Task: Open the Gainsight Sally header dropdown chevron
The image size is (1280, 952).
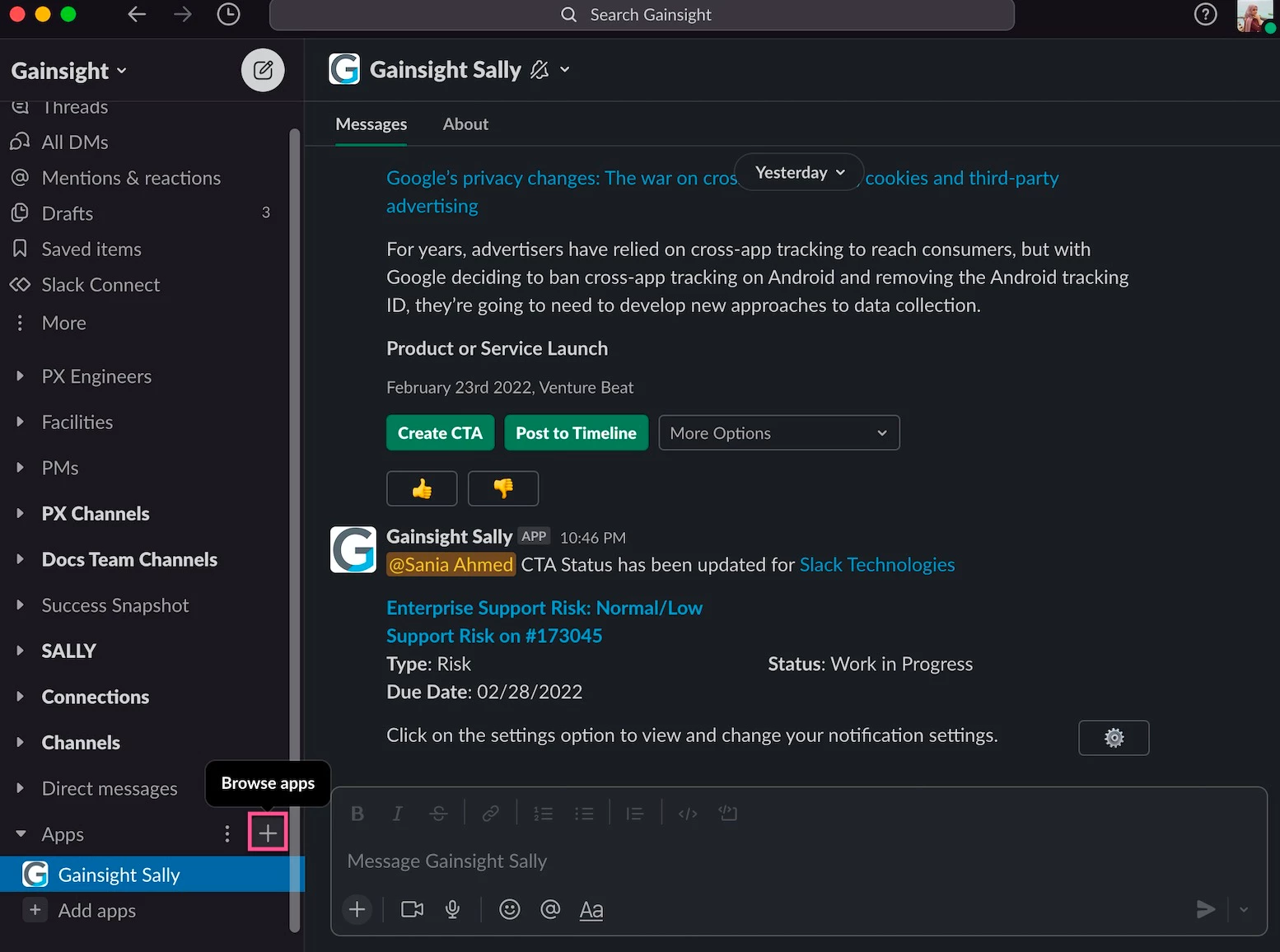Action: [565, 70]
